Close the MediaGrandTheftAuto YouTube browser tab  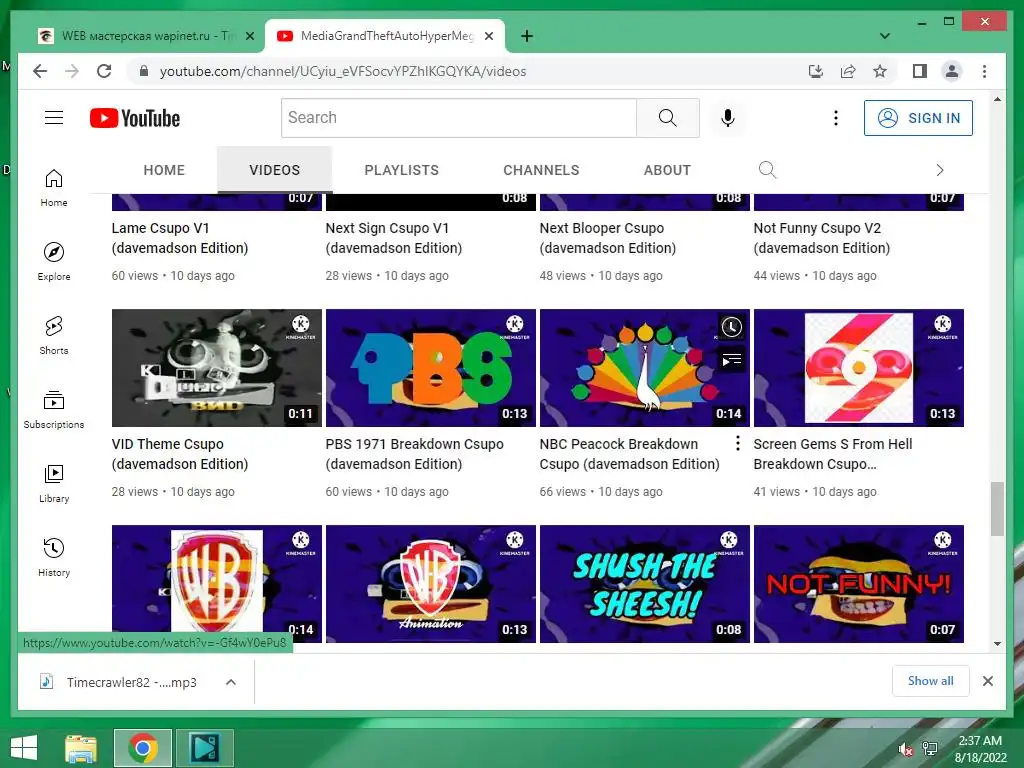[488, 36]
